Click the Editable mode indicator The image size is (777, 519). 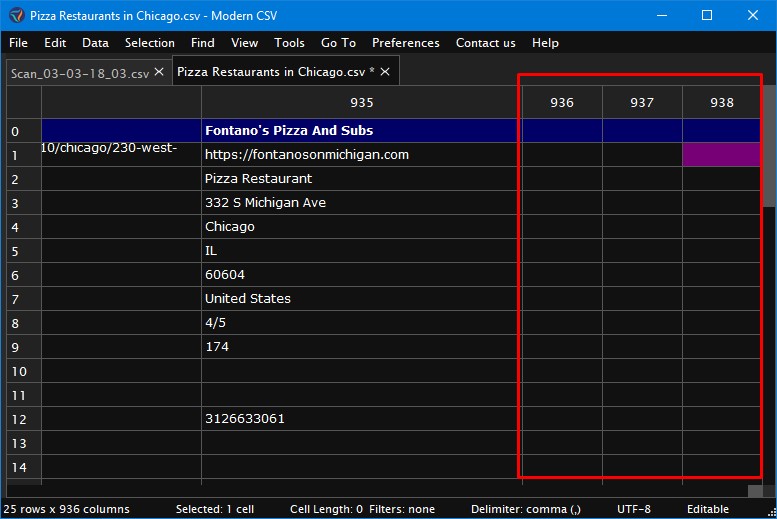708,509
